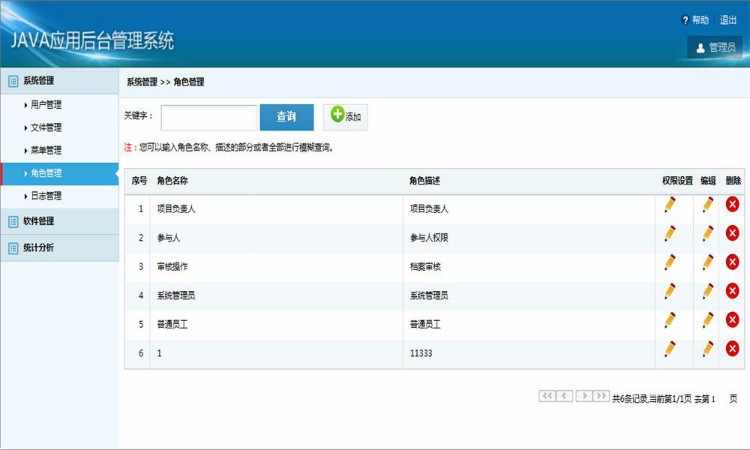
Task: Delete the 系统管理员 role
Action: [732, 291]
